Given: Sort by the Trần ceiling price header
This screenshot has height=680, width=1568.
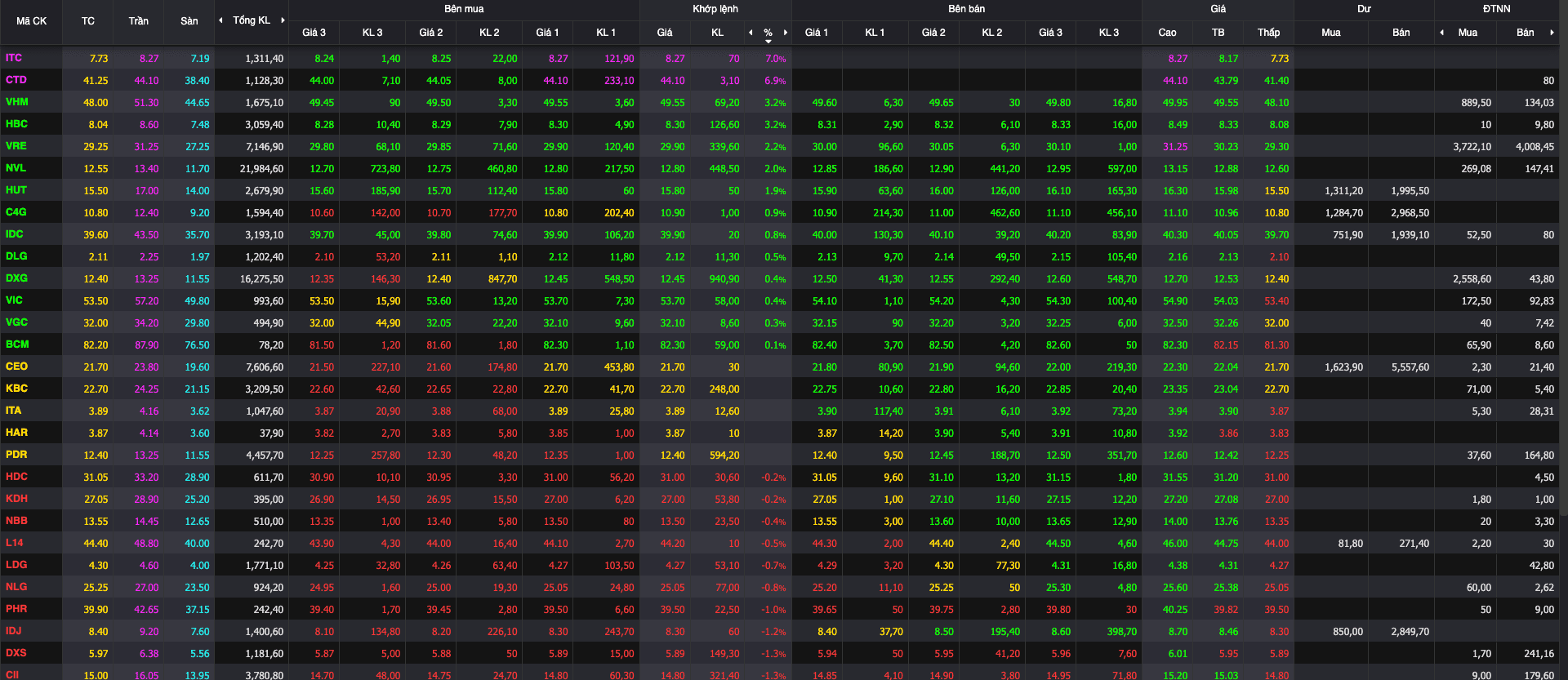Looking at the screenshot, I should (x=139, y=21).
